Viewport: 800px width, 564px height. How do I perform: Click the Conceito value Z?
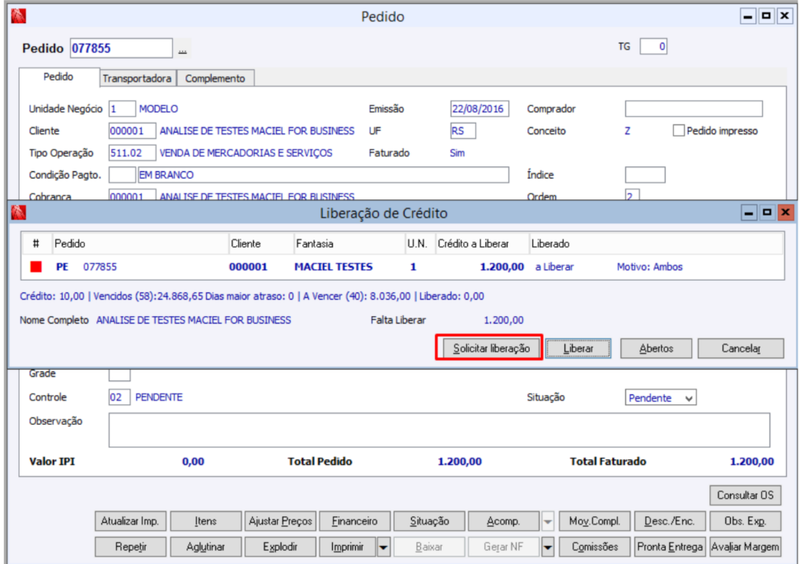point(627,131)
